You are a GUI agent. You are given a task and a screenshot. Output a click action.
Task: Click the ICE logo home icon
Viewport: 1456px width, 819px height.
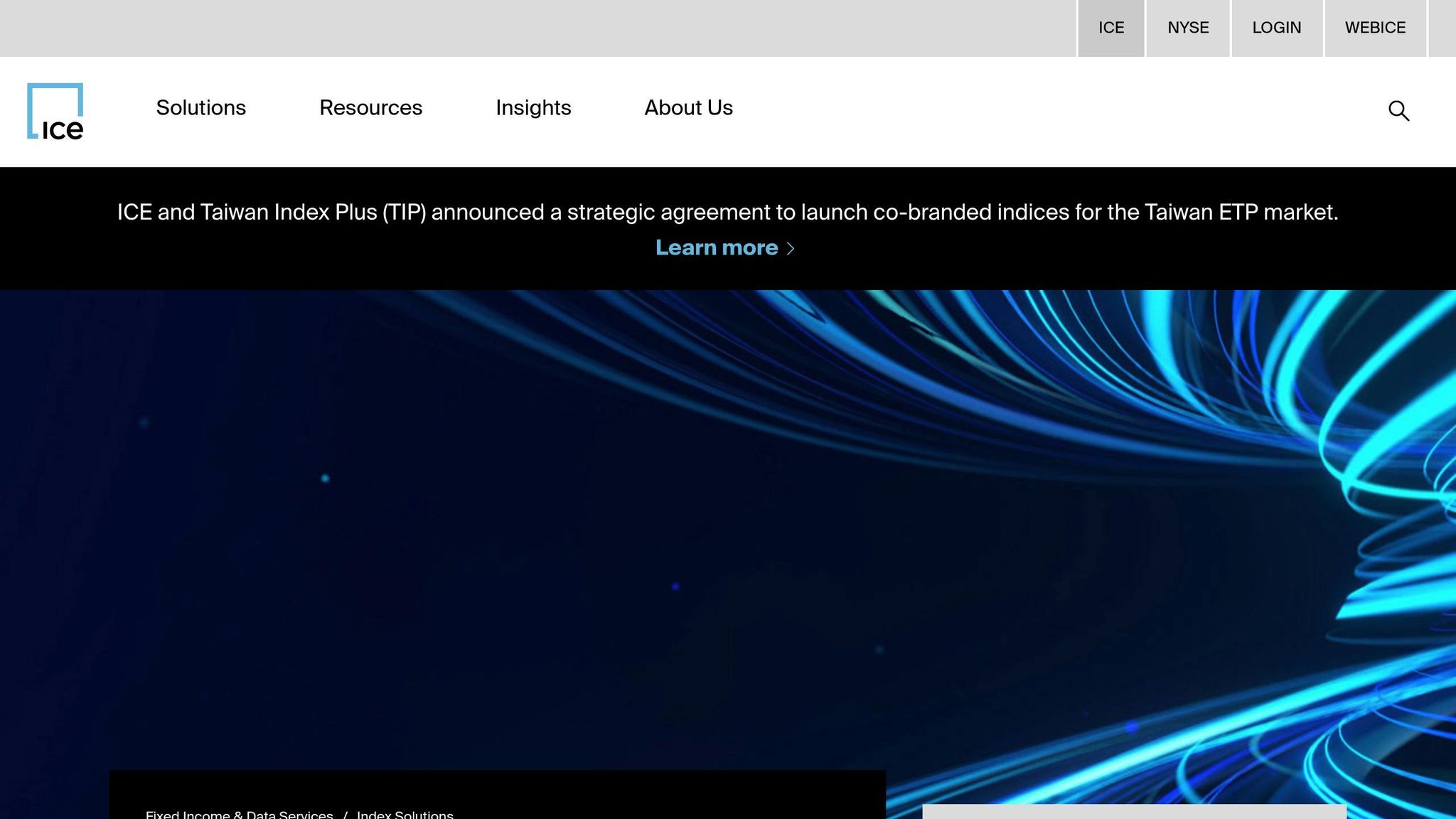tap(55, 111)
